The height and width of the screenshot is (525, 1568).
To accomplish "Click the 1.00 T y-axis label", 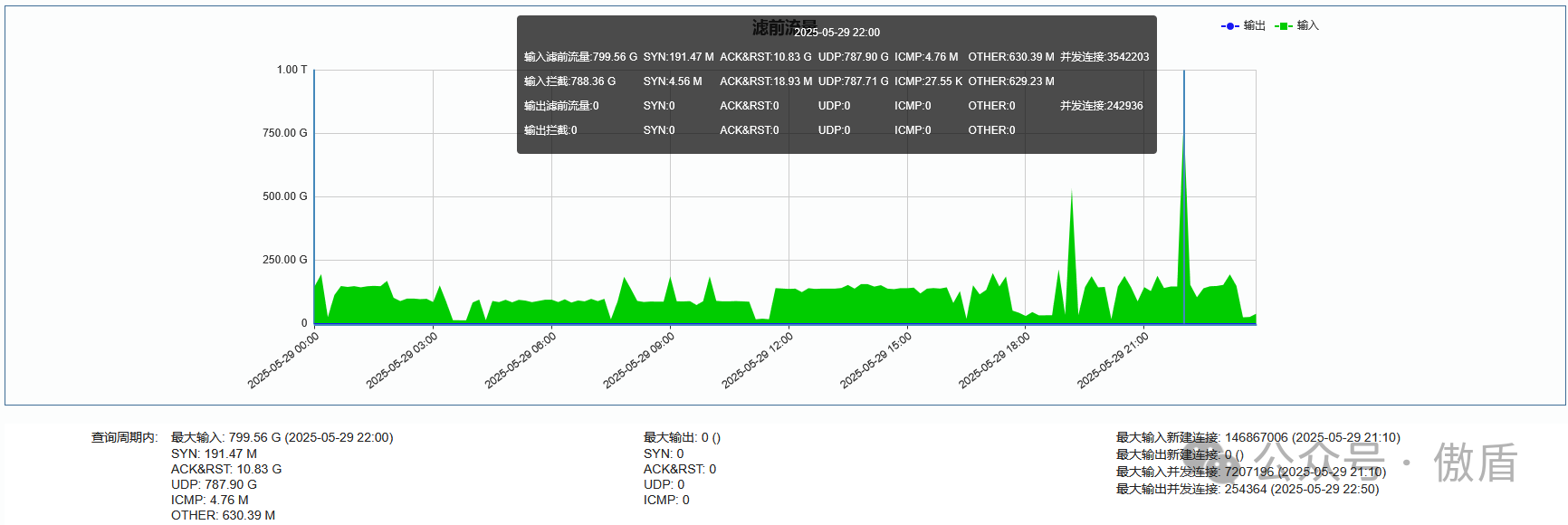I will [x=292, y=70].
